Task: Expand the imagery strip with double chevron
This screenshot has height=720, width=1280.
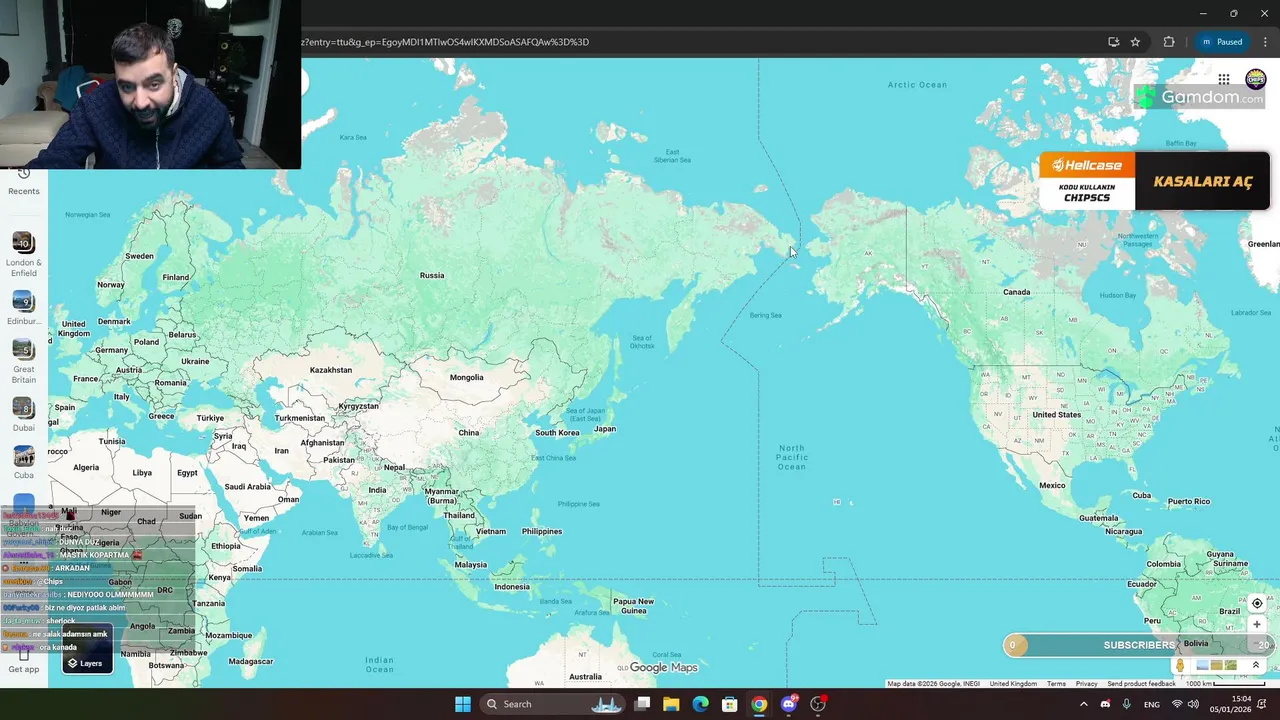Action: 1256,665
